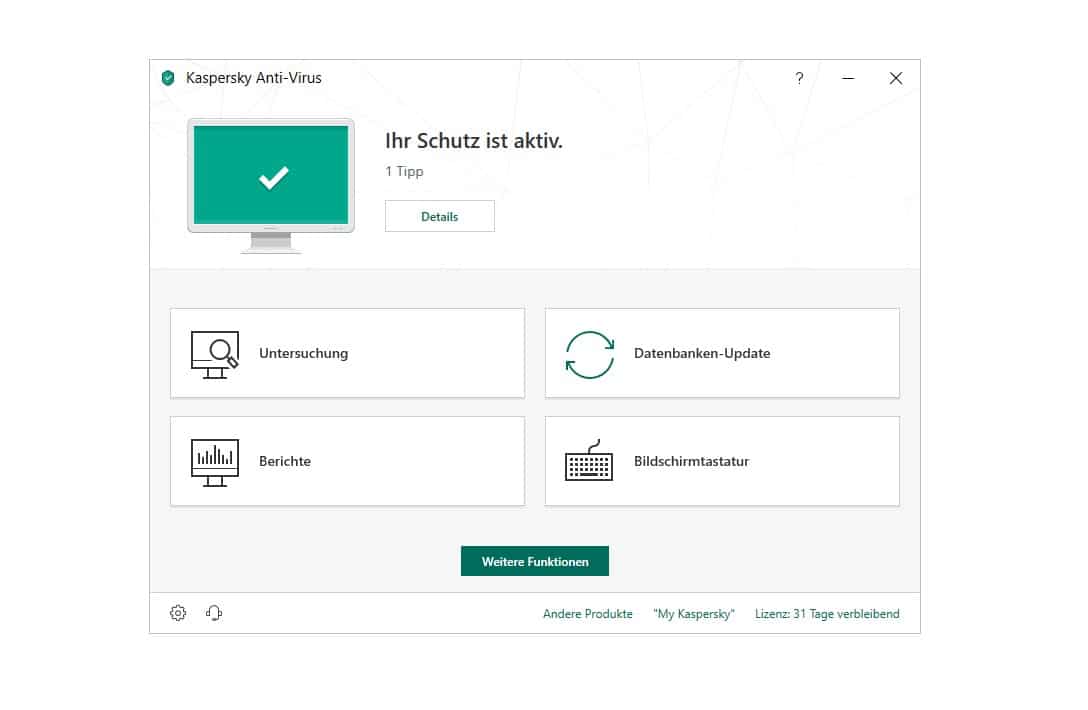Open Weitere Funktionen
The image size is (1088, 710).
coord(535,561)
